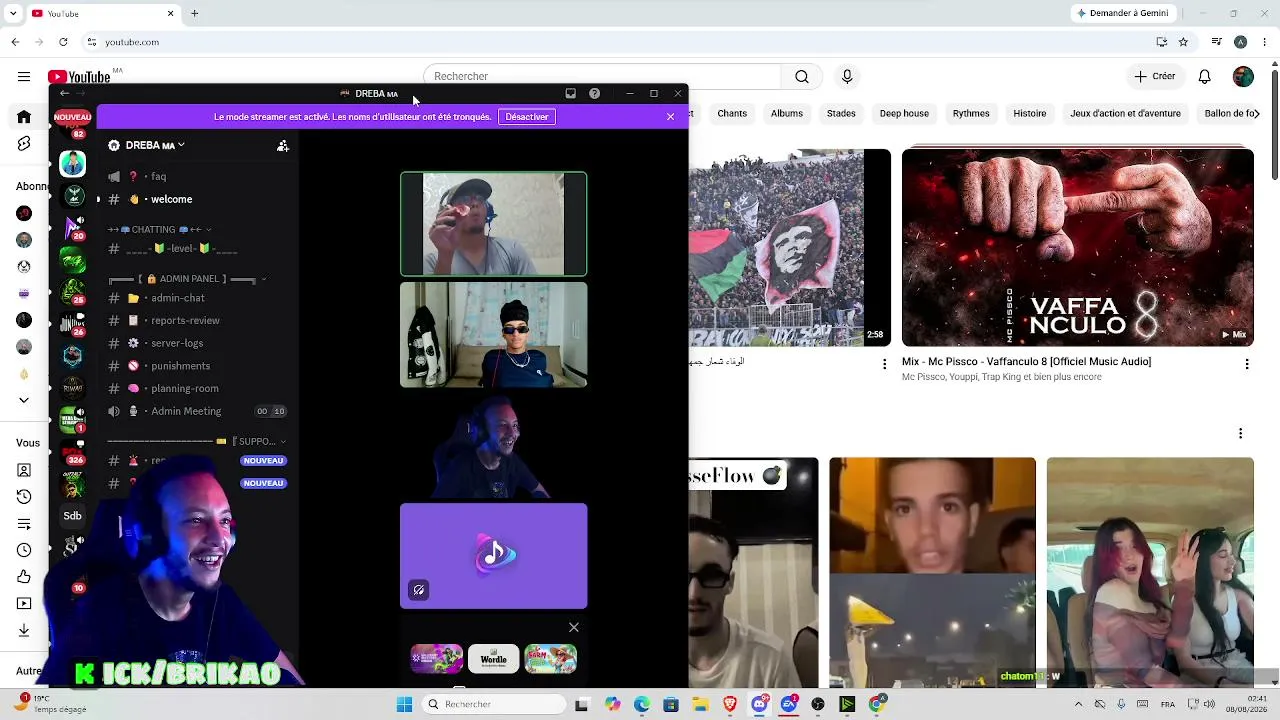Click the Discord back arrow
Viewport: 1280px width, 720px height.
click(x=64, y=94)
